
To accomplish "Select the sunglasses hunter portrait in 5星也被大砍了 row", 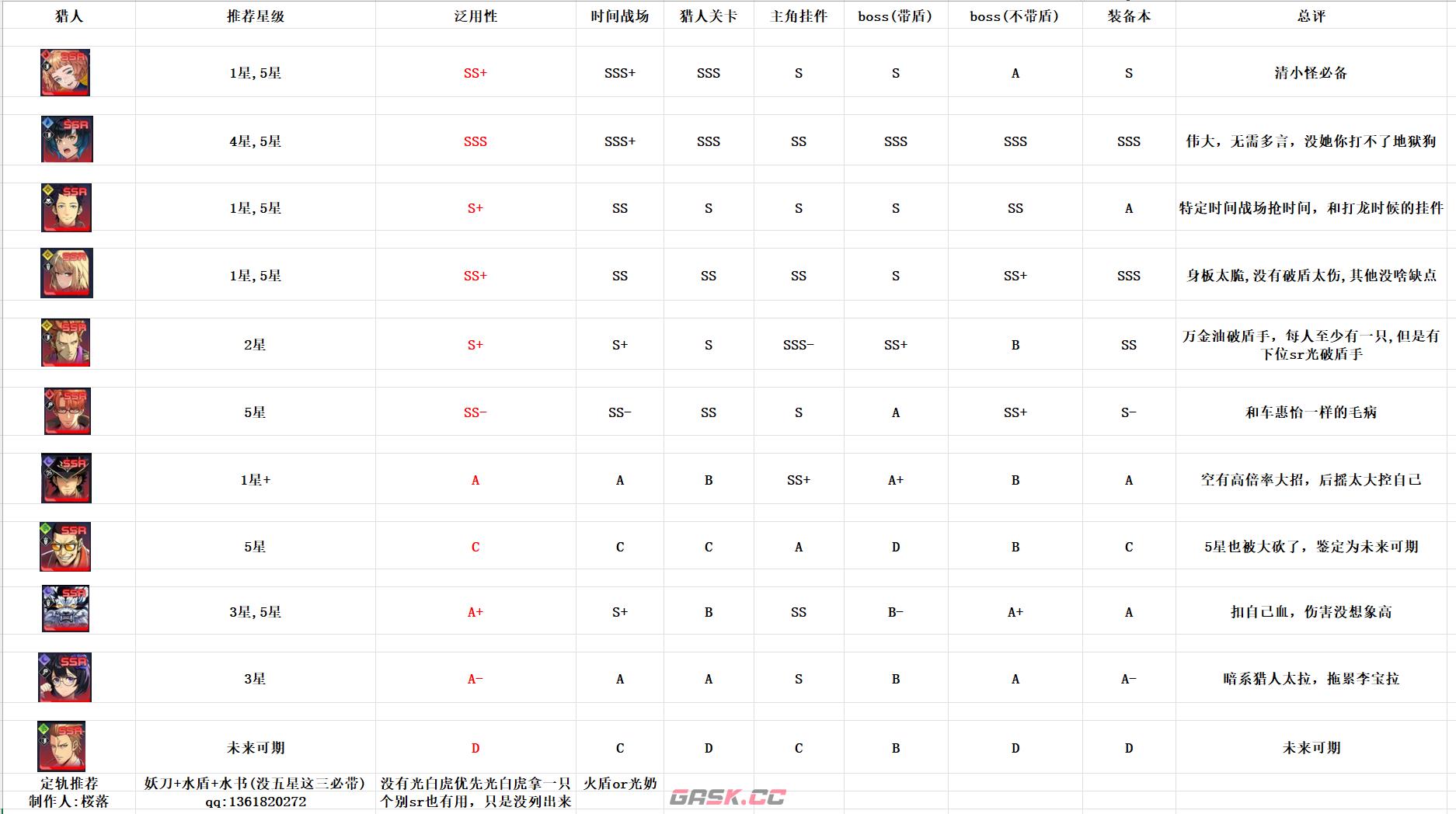I will coord(65,547).
